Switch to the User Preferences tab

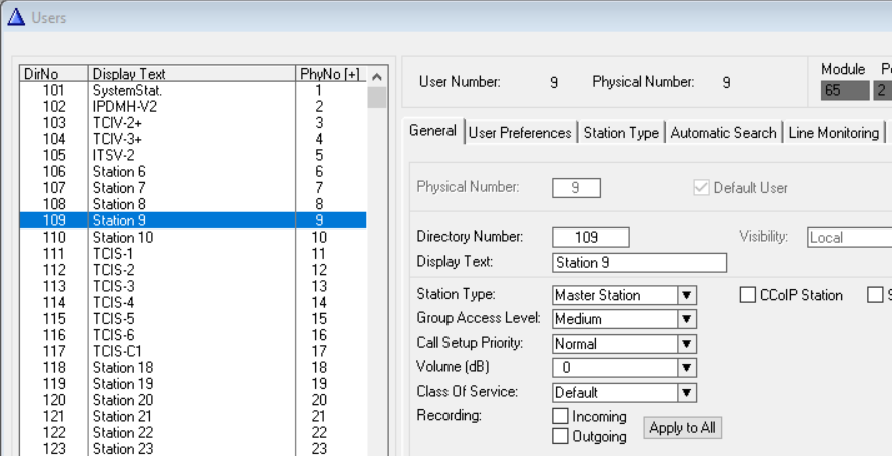click(520, 133)
